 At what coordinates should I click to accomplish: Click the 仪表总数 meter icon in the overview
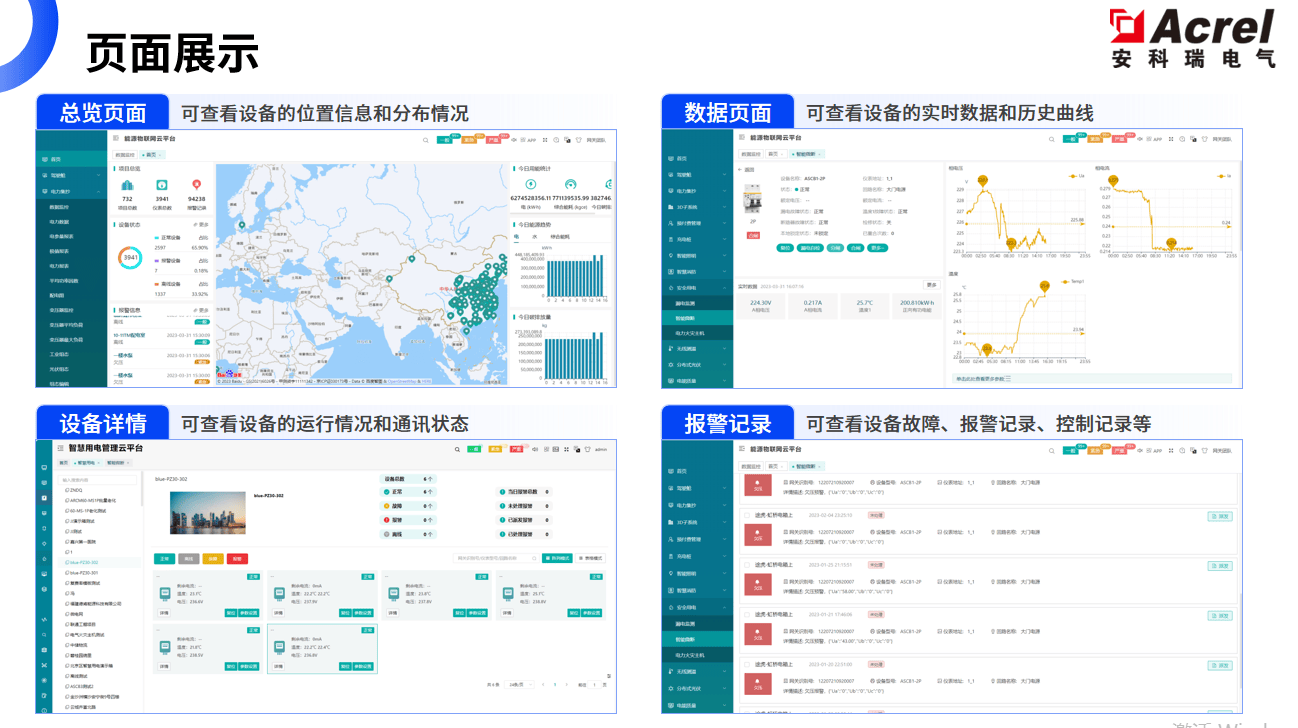[x=162, y=185]
